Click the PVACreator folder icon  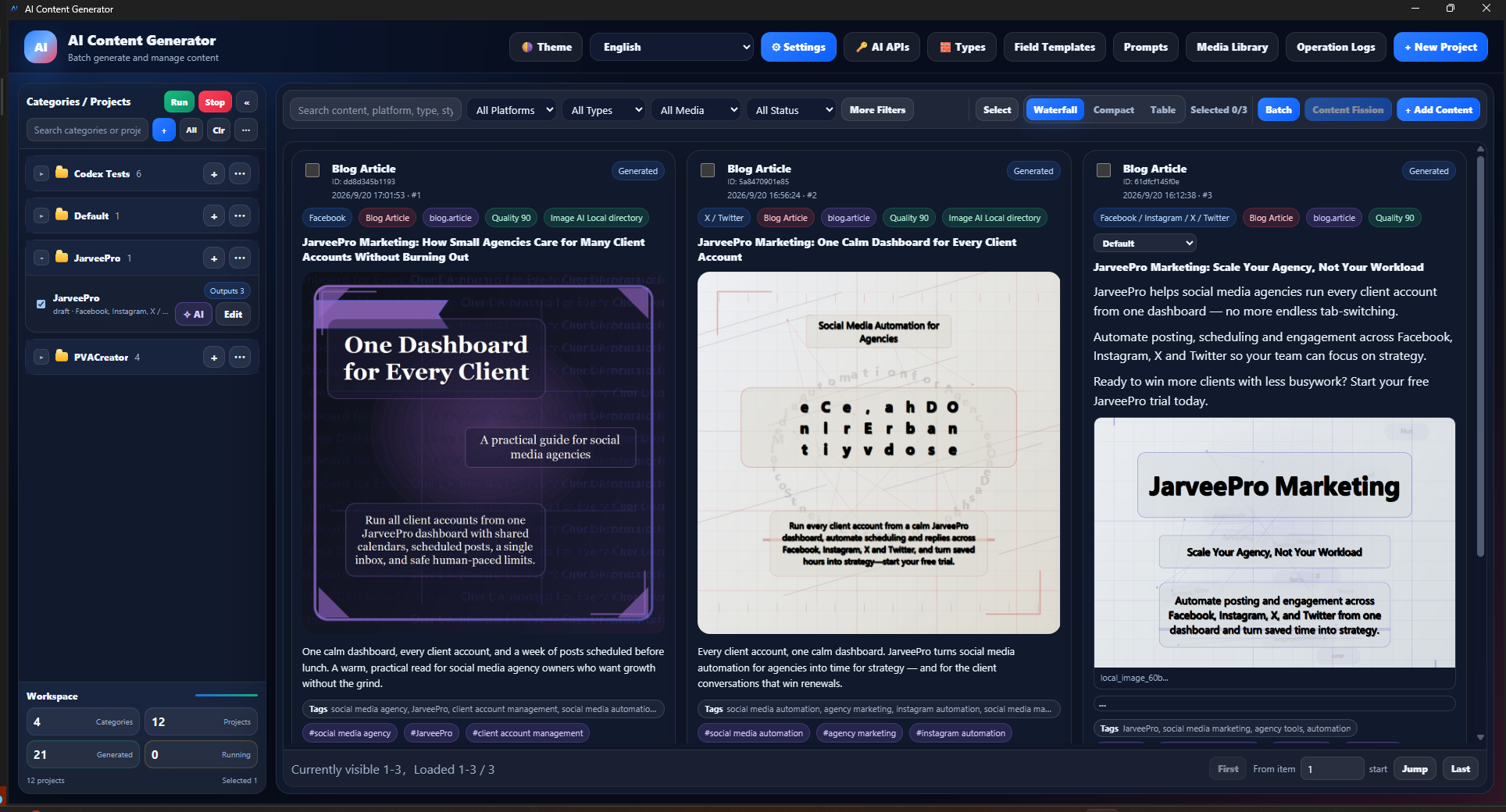click(x=62, y=356)
